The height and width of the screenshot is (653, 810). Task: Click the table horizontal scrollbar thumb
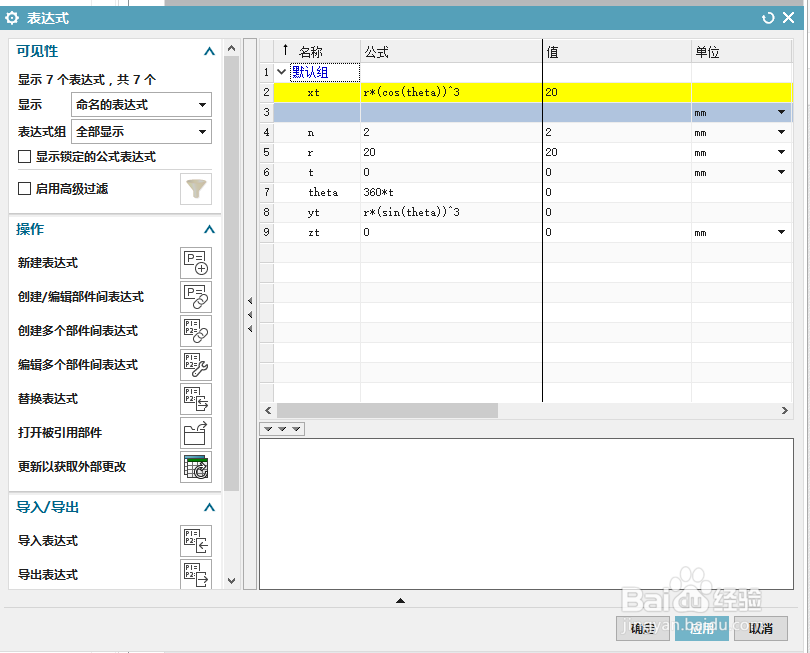pos(387,411)
